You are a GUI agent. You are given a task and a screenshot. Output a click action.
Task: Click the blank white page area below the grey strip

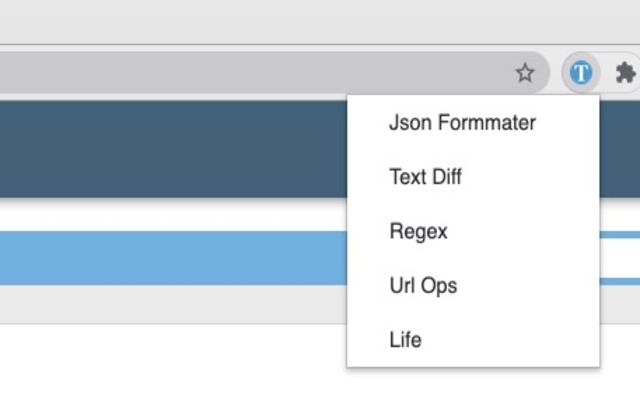point(170,362)
